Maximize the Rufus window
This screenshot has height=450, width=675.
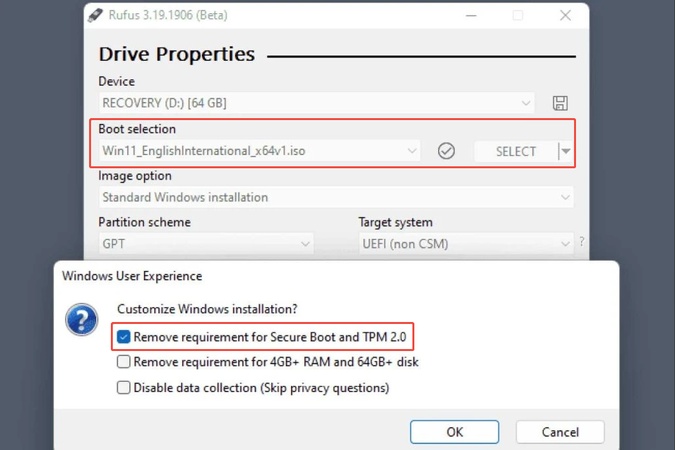coord(518,15)
